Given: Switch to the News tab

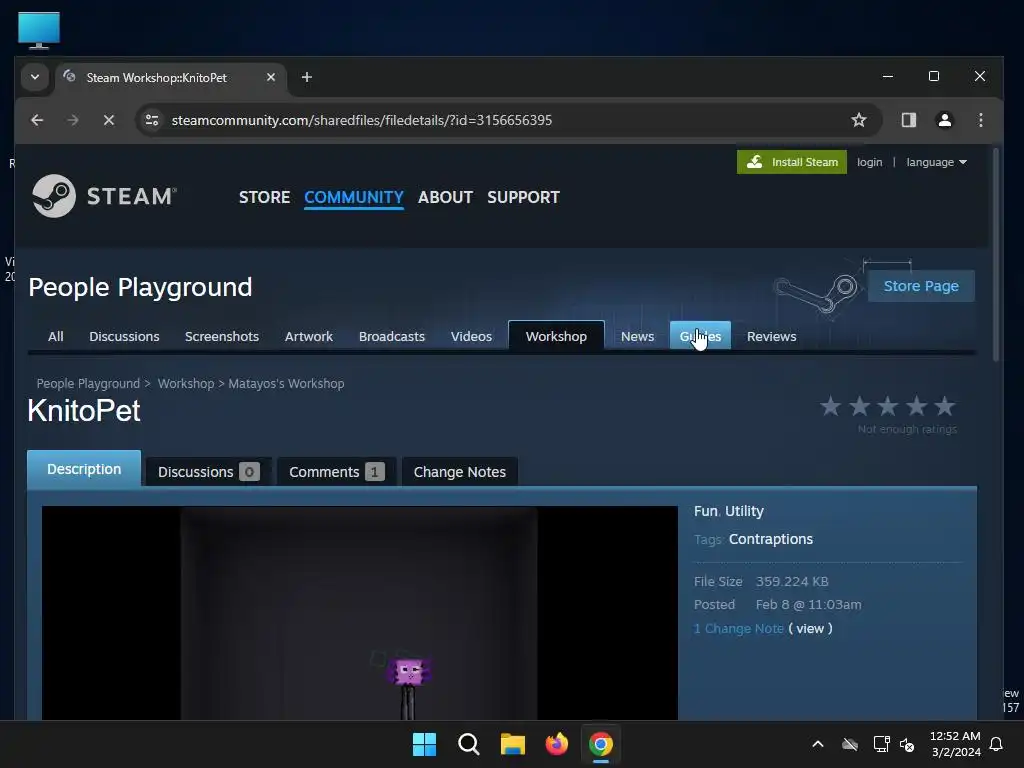Looking at the screenshot, I should tap(637, 336).
